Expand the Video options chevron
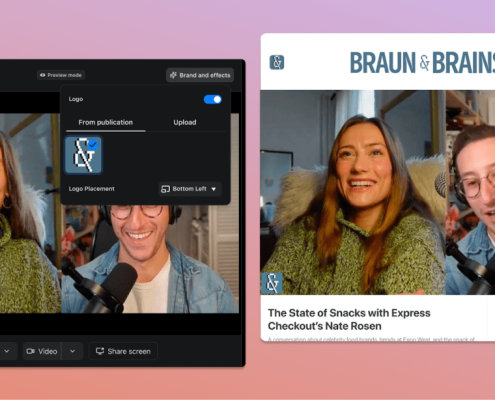Image resolution: width=495 pixels, height=400 pixels. pyautogui.click(x=72, y=351)
